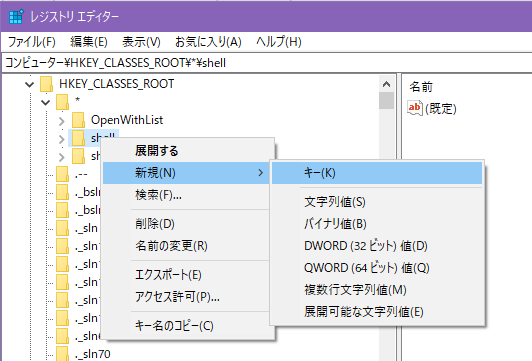Select the HKEY_CLASSES_ROOT tree label

[x=116, y=84]
